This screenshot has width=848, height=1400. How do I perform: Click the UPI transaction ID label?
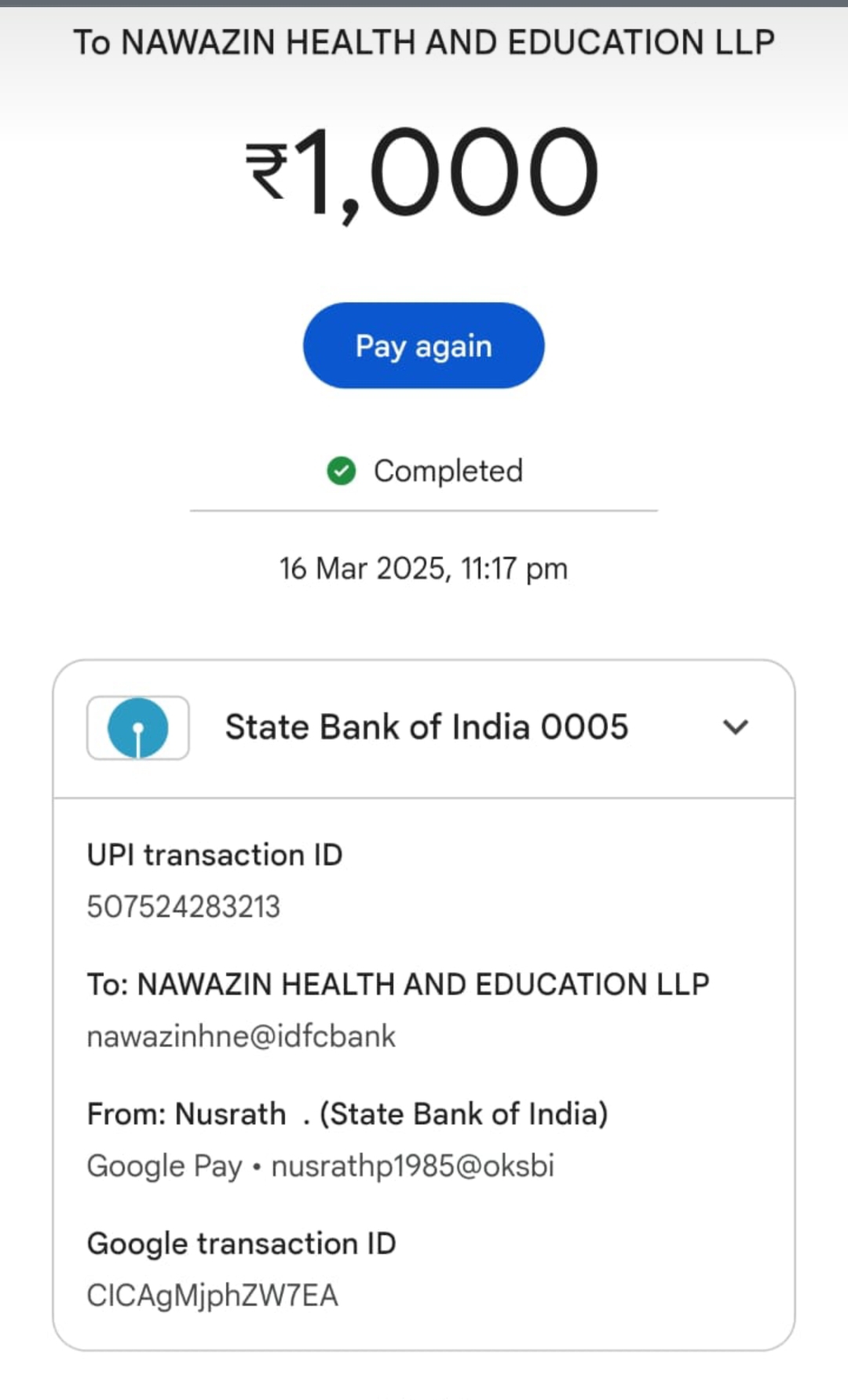214,855
